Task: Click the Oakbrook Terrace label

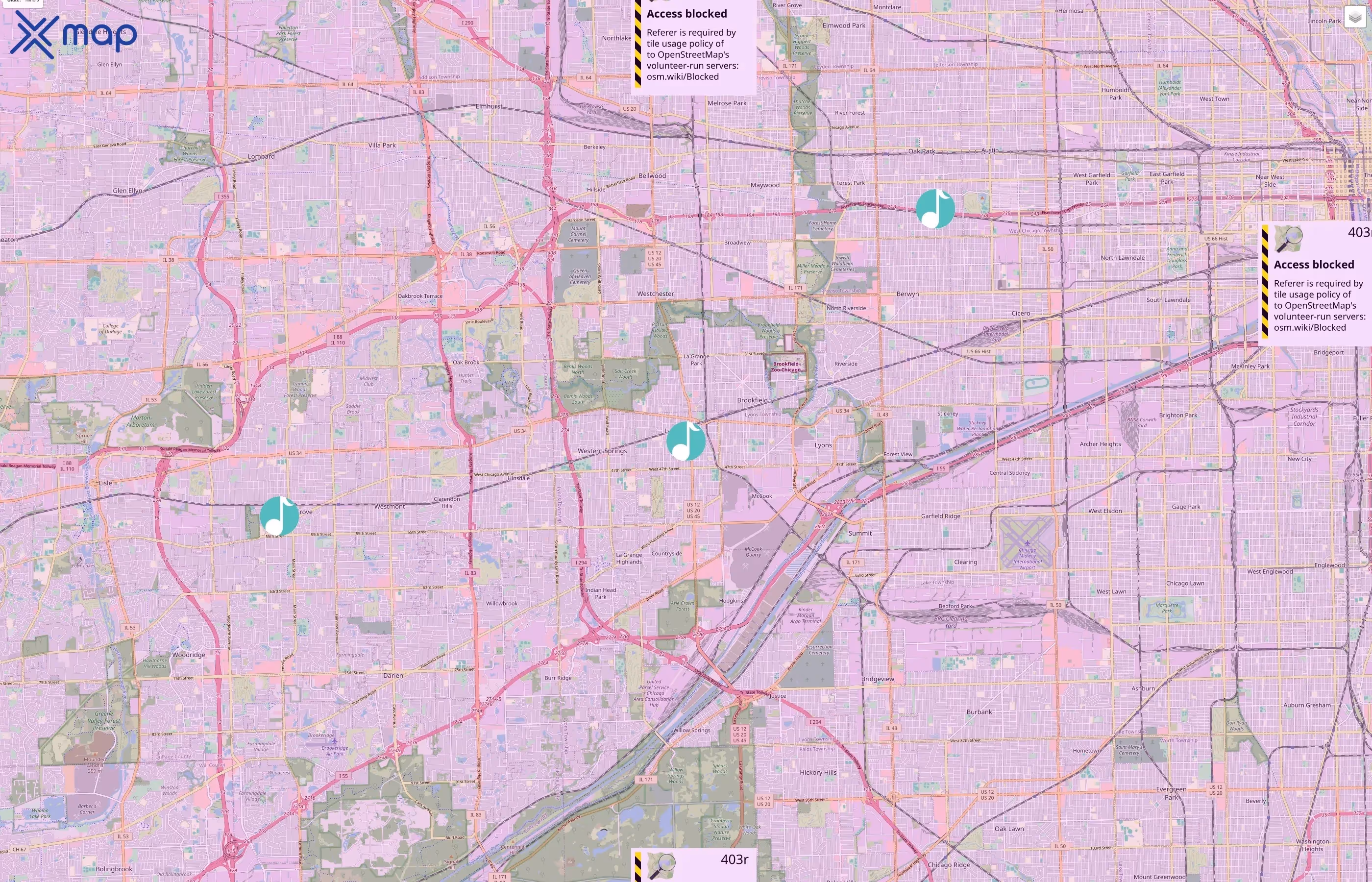Action: 420,296
